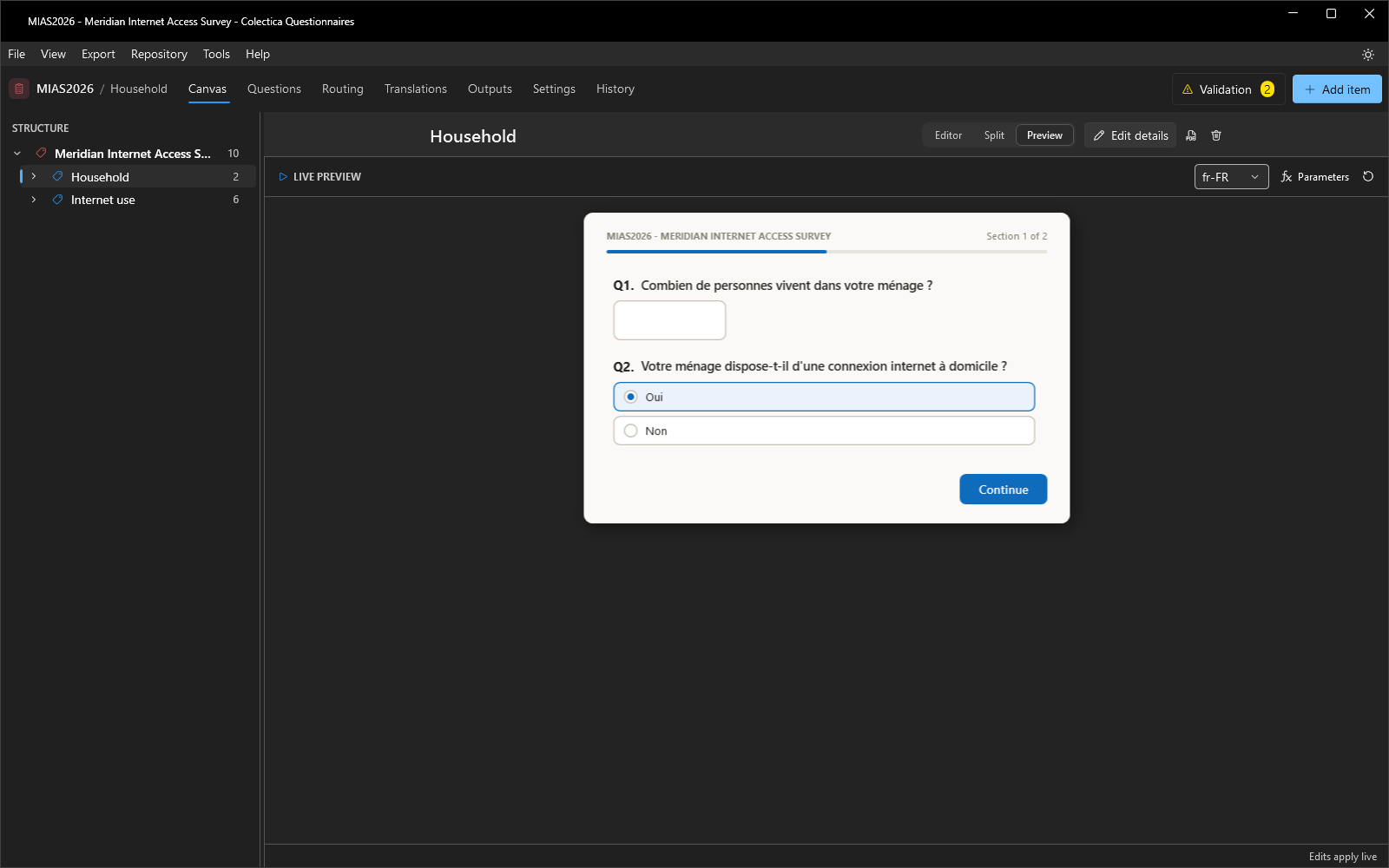Open the fr-FR language dropdown
The image size is (1389, 868).
point(1231,177)
